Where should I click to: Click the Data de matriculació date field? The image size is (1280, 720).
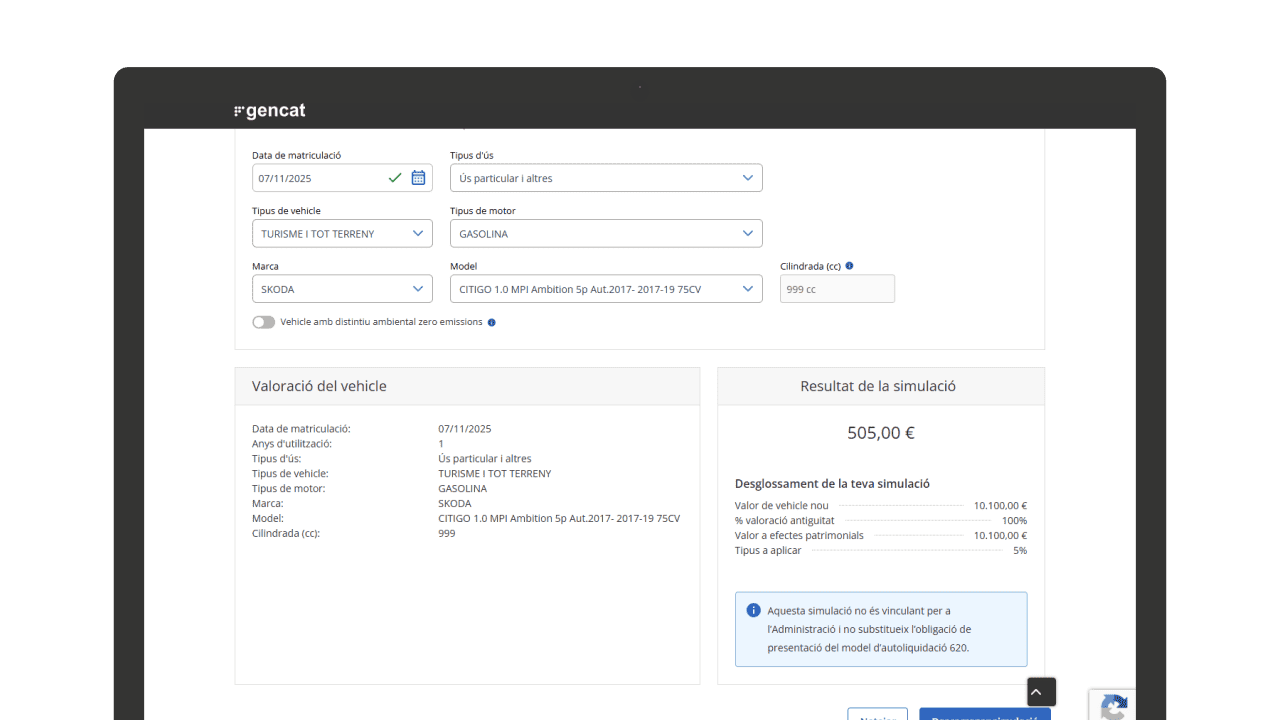pos(320,178)
